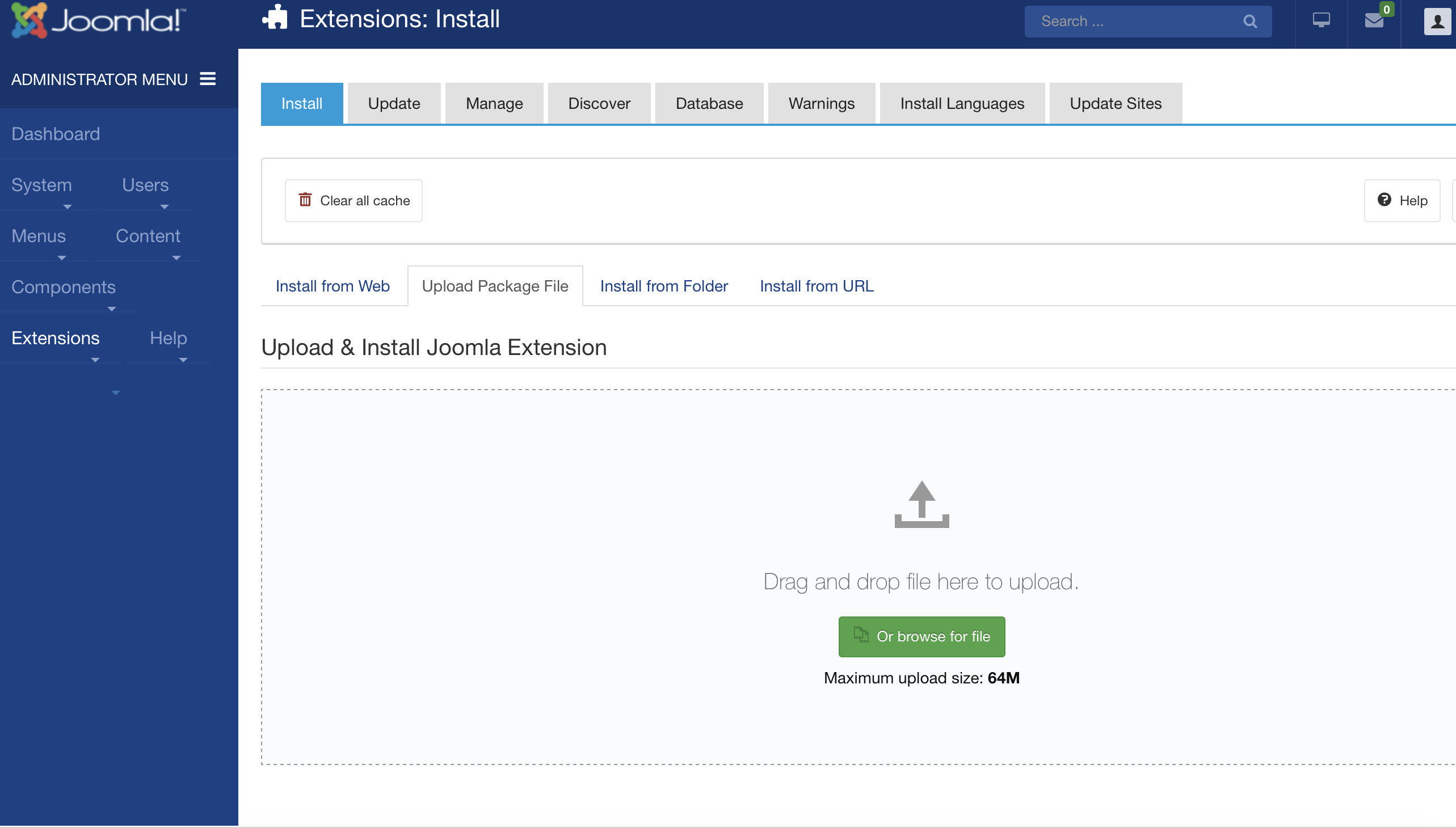
Task: Expand the Components menu
Action: pyautogui.click(x=64, y=288)
